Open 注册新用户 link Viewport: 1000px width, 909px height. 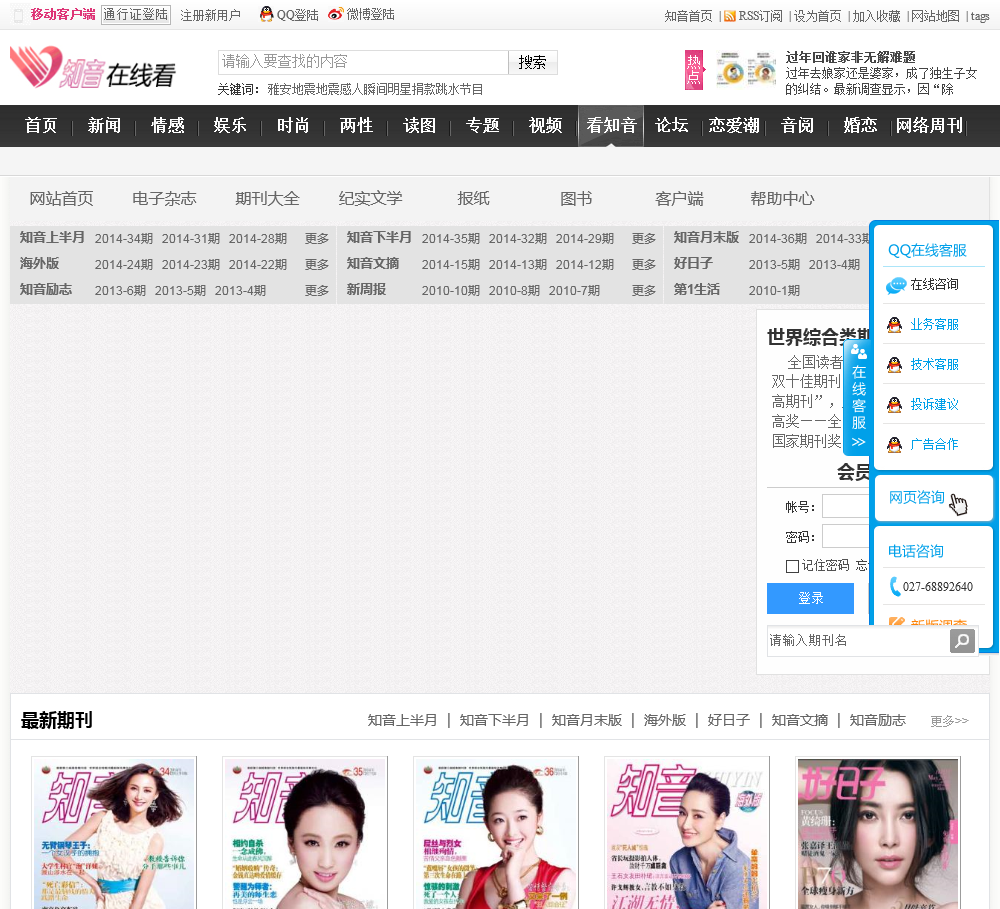(210, 15)
